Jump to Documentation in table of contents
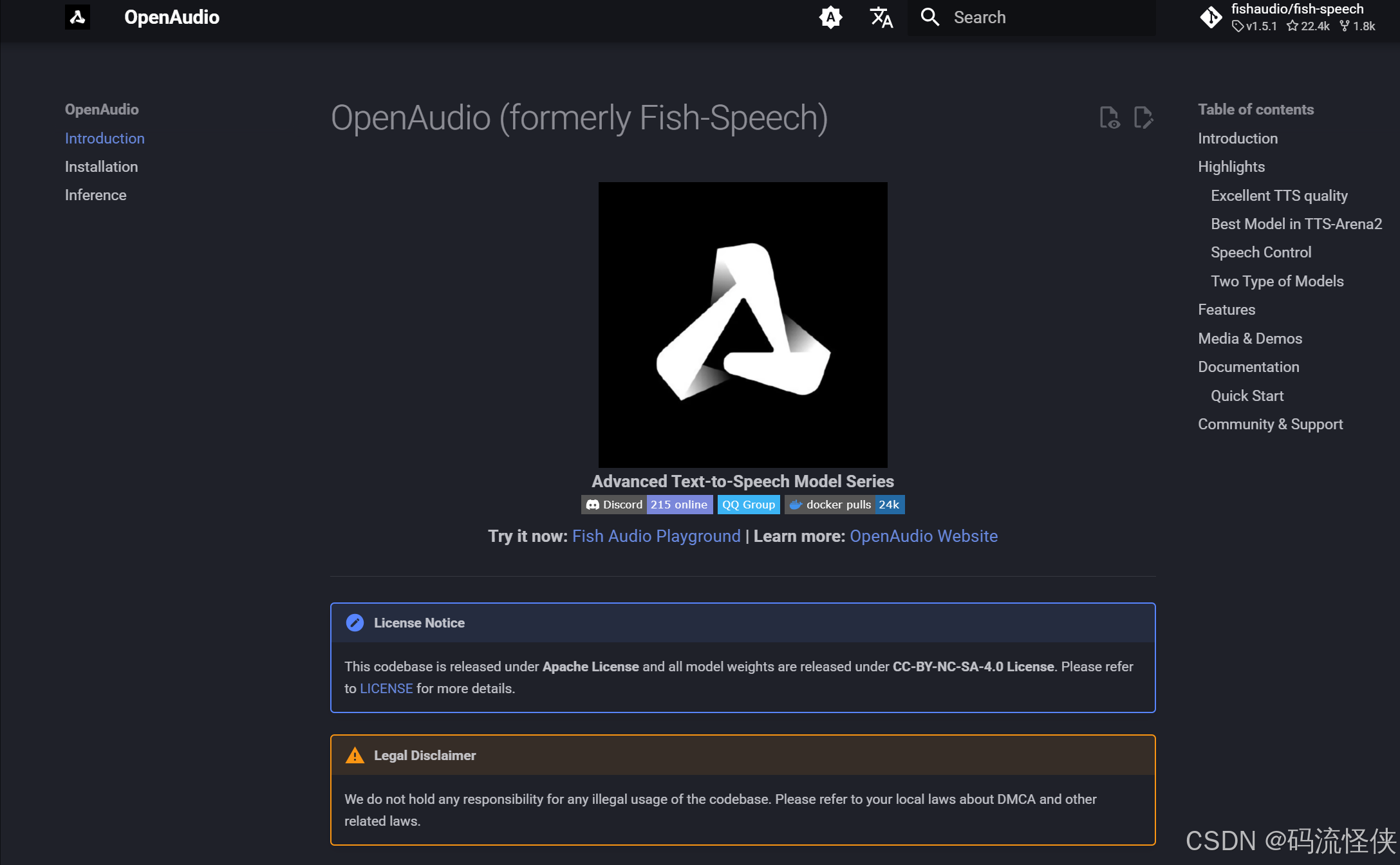The width and height of the screenshot is (1400, 865). (x=1248, y=367)
